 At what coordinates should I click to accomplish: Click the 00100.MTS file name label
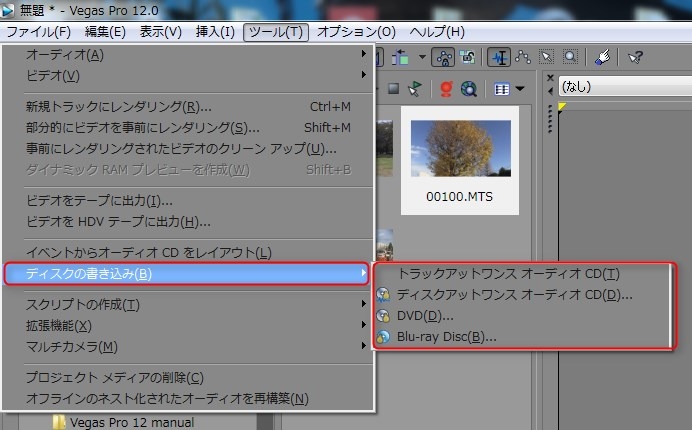(x=459, y=196)
